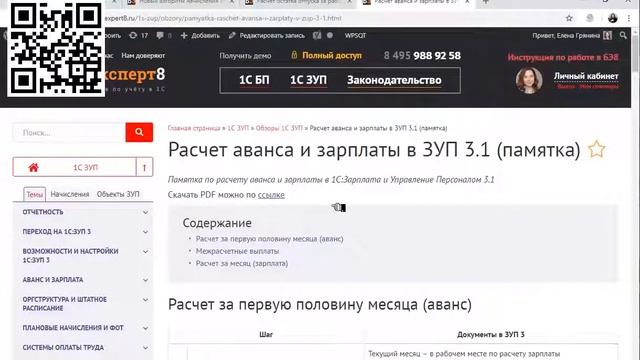640x360 pixels.
Task: Open the browser profile avatar icon
Action: 612,18
